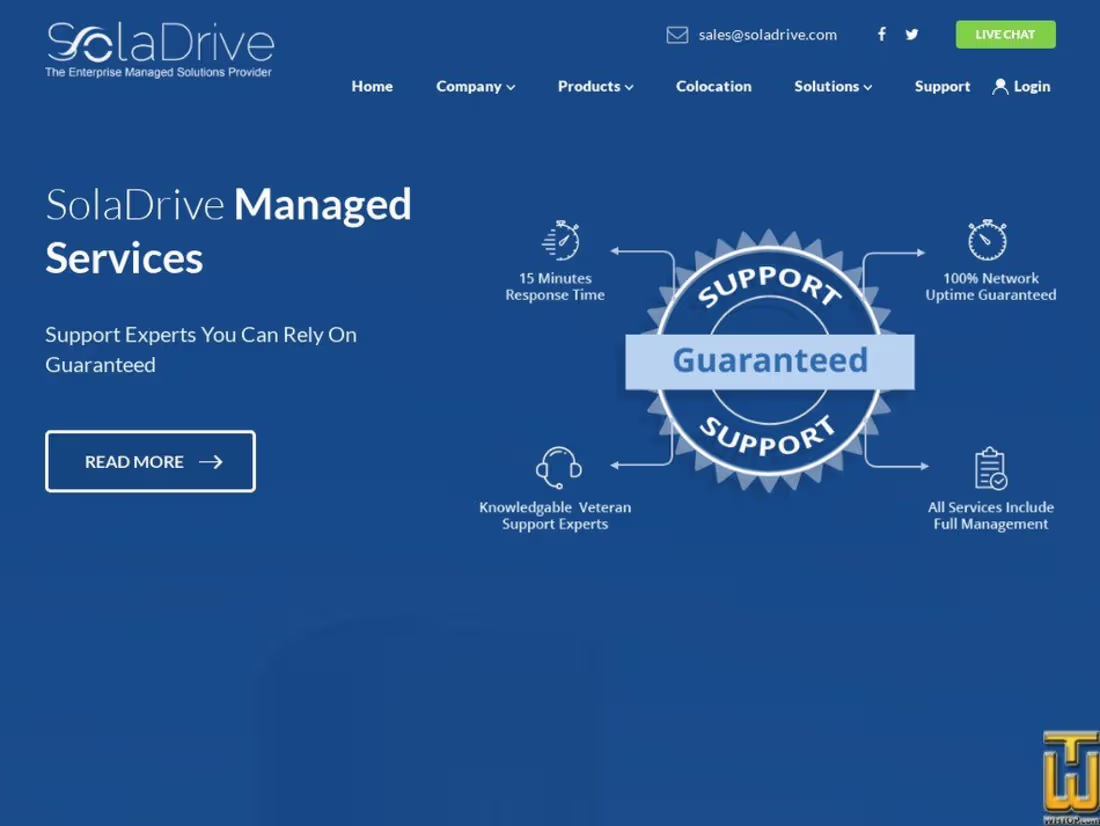Click the sales@soladrive.com email link
This screenshot has width=1100, height=826.
coord(768,34)
